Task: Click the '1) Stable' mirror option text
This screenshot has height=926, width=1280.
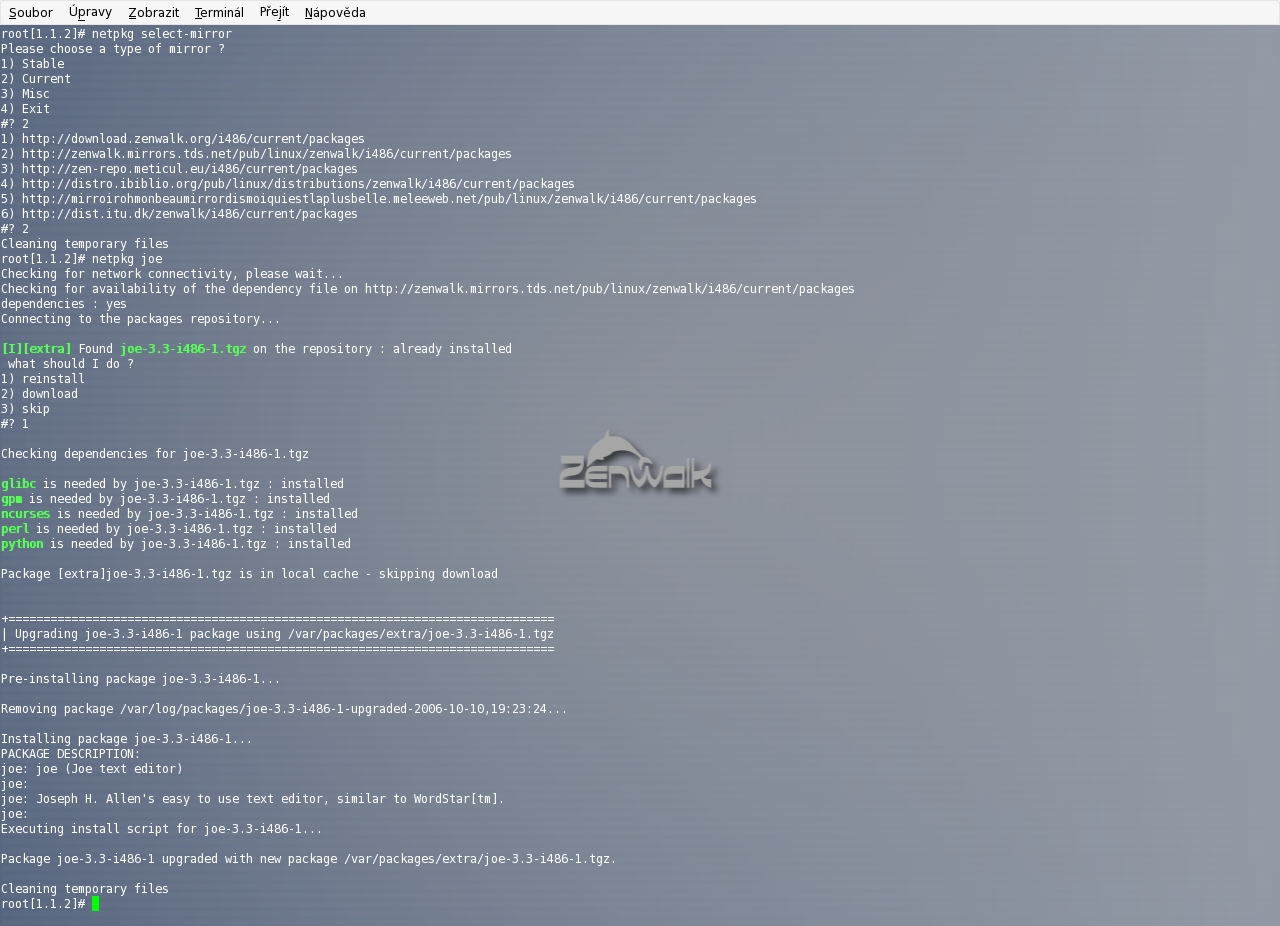Action: tap(33, 64)
